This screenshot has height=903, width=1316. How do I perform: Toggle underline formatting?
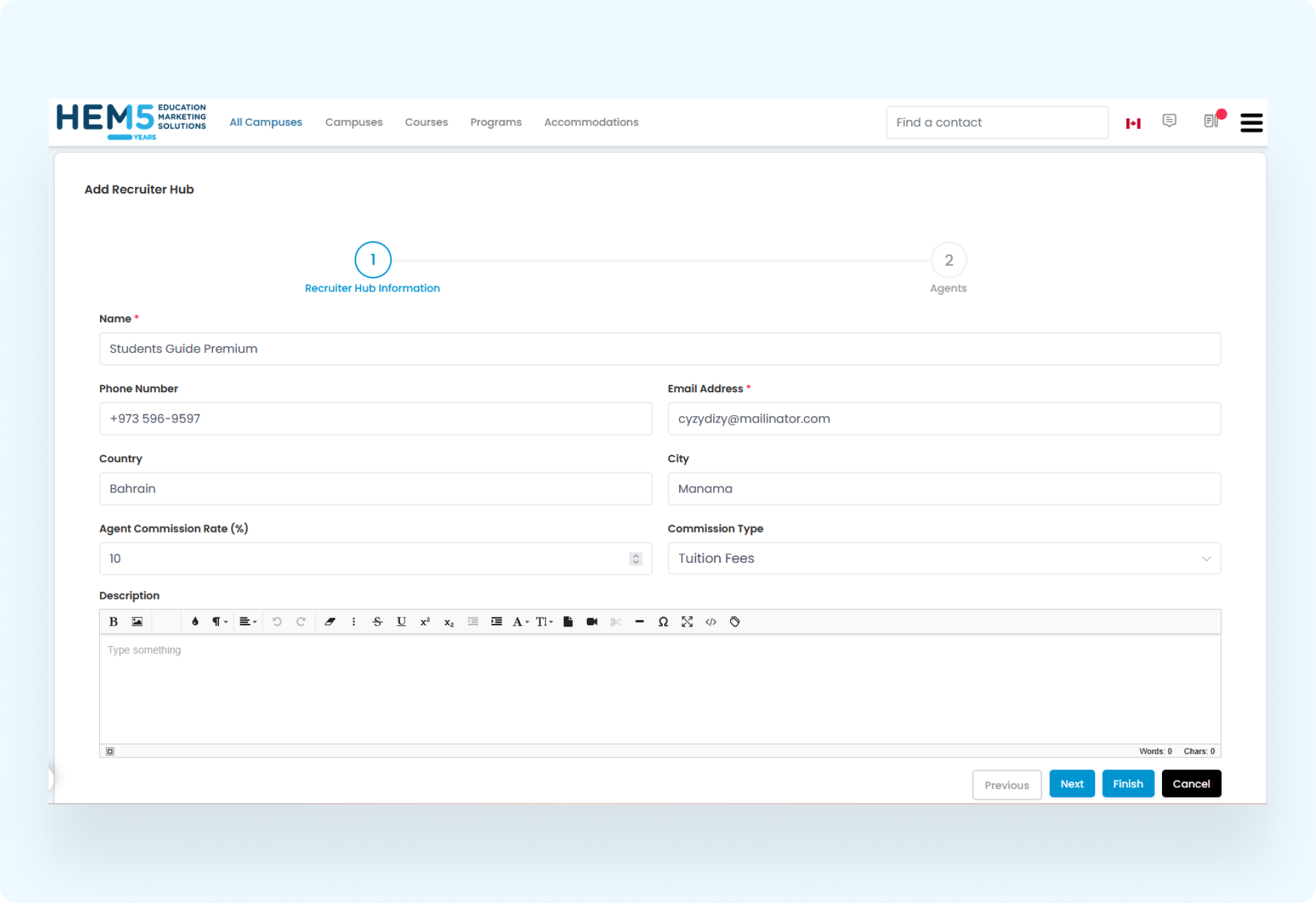[x=401, y=621]
